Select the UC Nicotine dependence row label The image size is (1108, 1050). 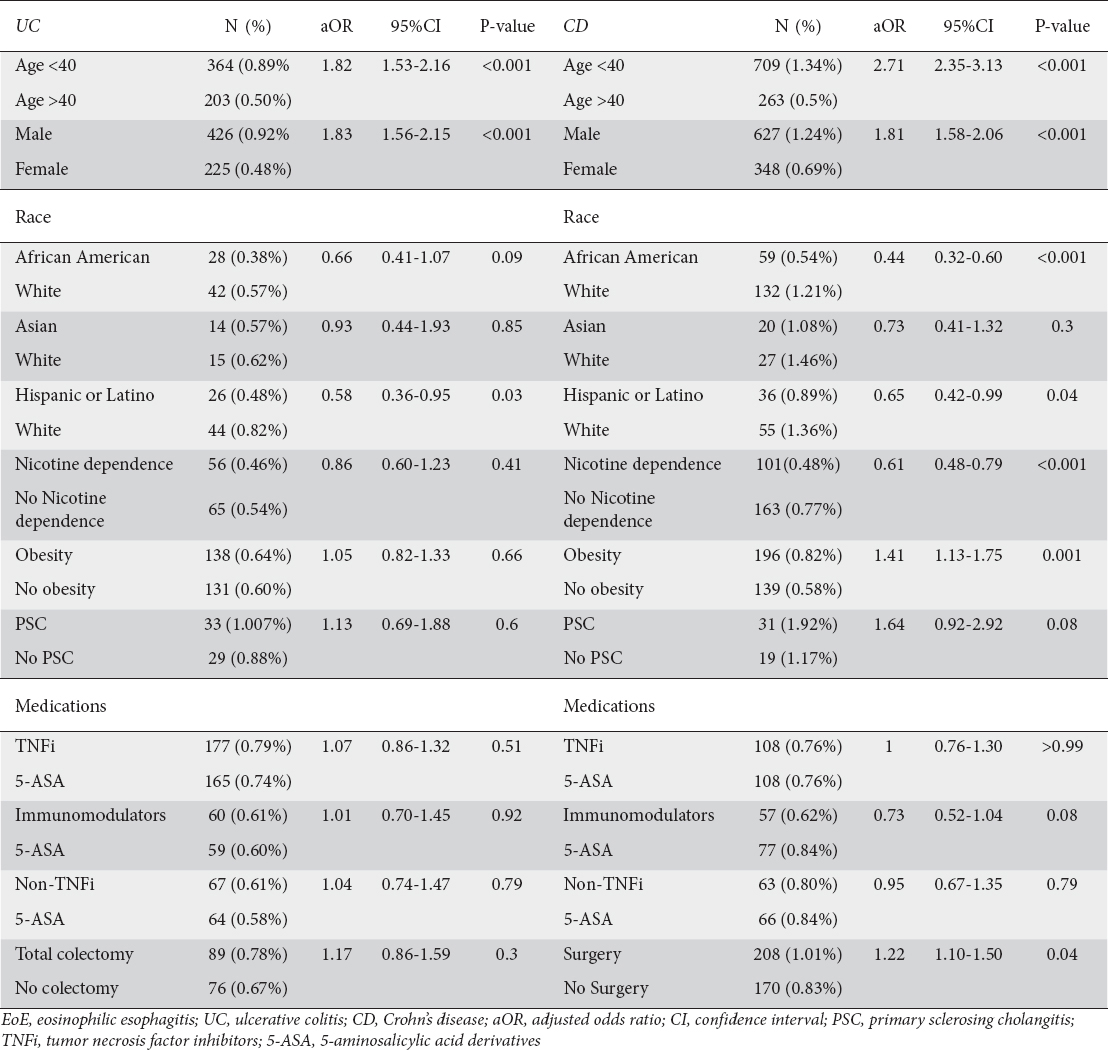tap(94, 464)
